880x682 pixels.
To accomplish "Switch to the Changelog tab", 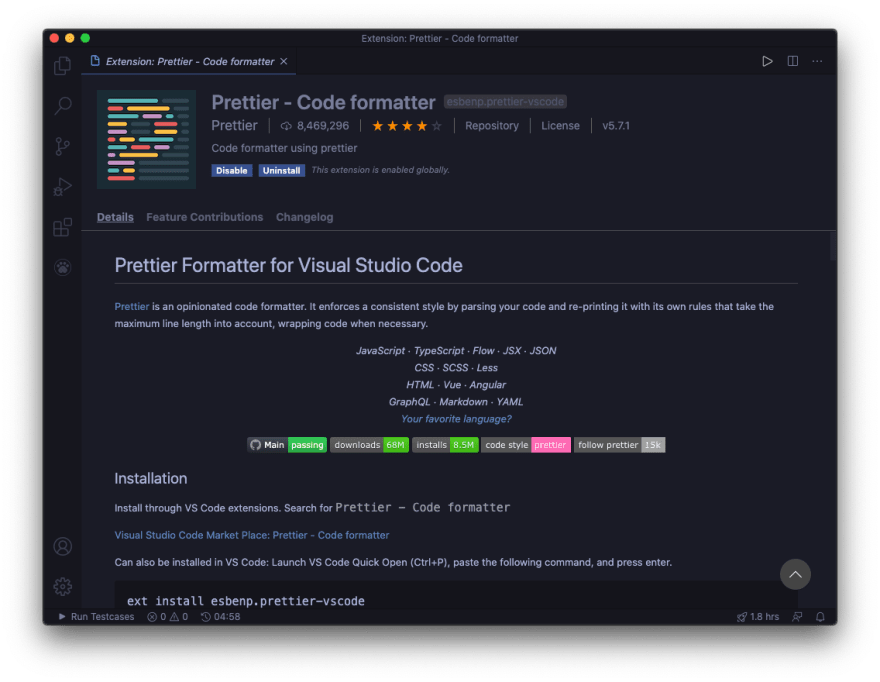I will click(304, 217).
